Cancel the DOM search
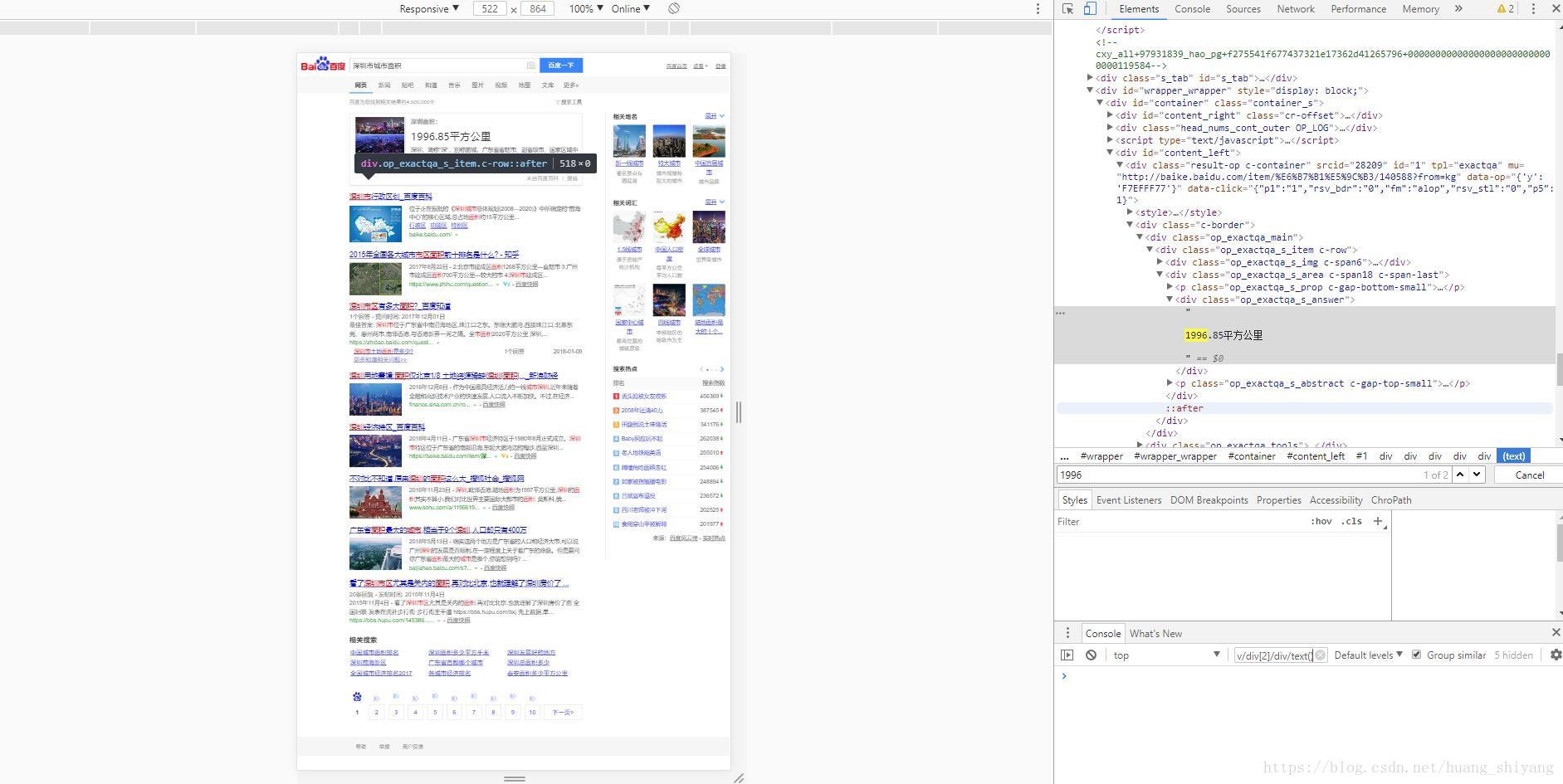The image size is (1563, 784). point(1529,475)
